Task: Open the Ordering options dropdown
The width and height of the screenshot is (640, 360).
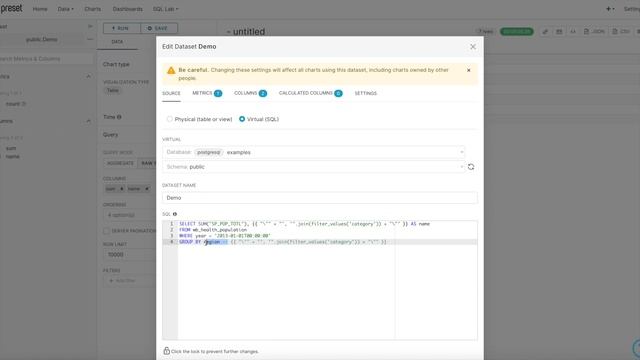Action: [129, 215]
